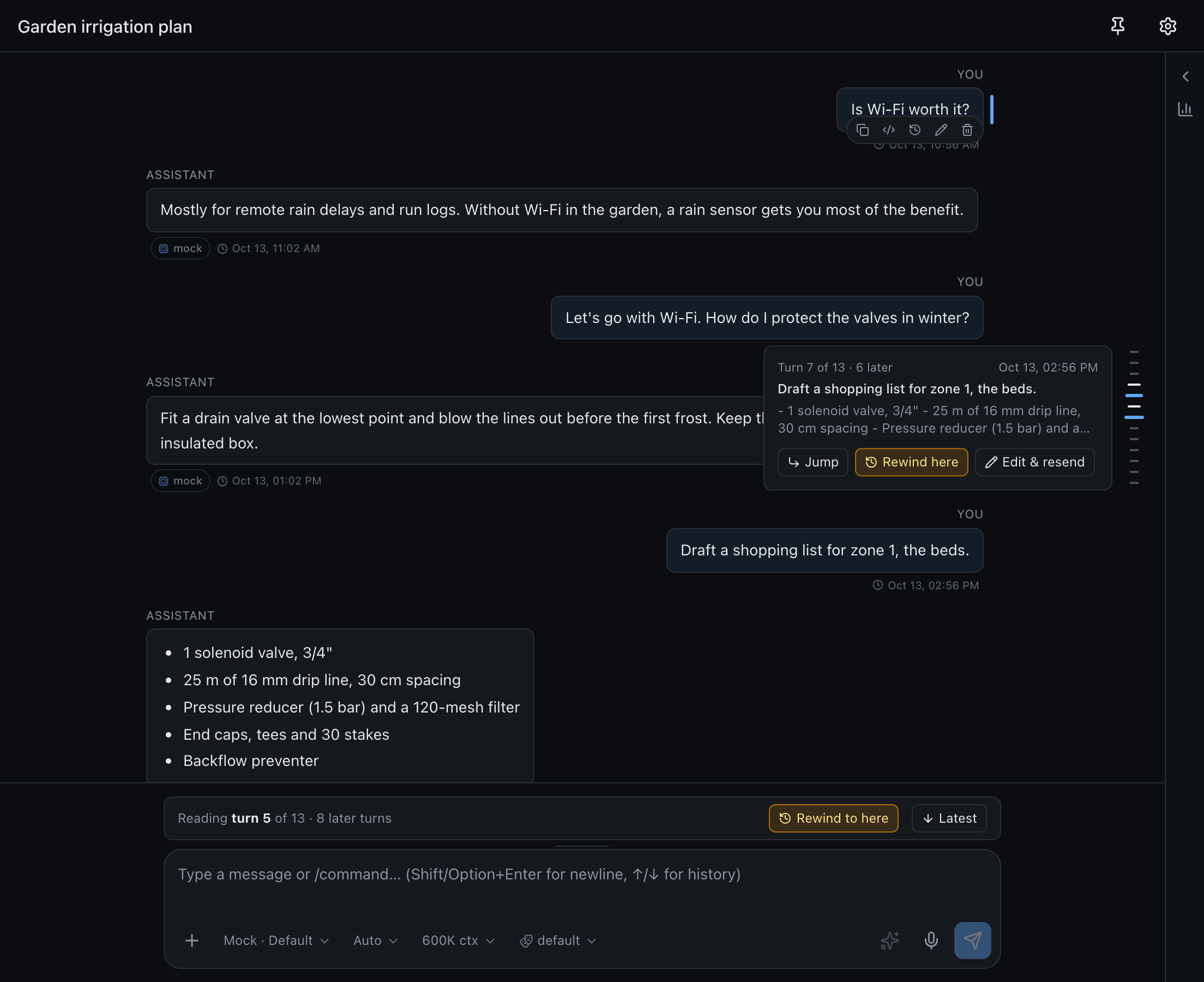Click the "Backflow preventer" list item
Screen dimensions: 1204x982
[251, 761]
